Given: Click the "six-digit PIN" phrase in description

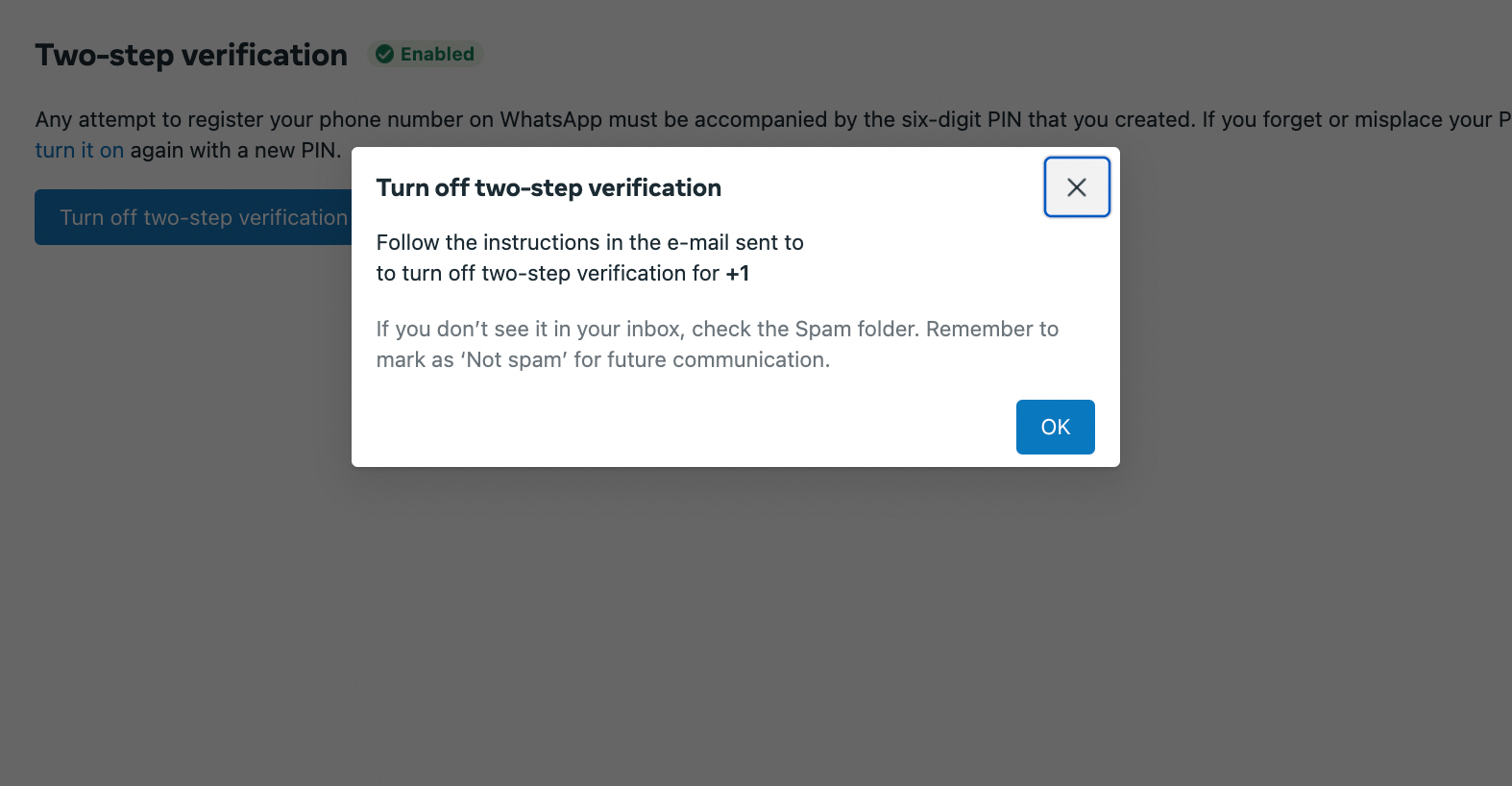Looking at the screenshot, I should tap(962, 120).
